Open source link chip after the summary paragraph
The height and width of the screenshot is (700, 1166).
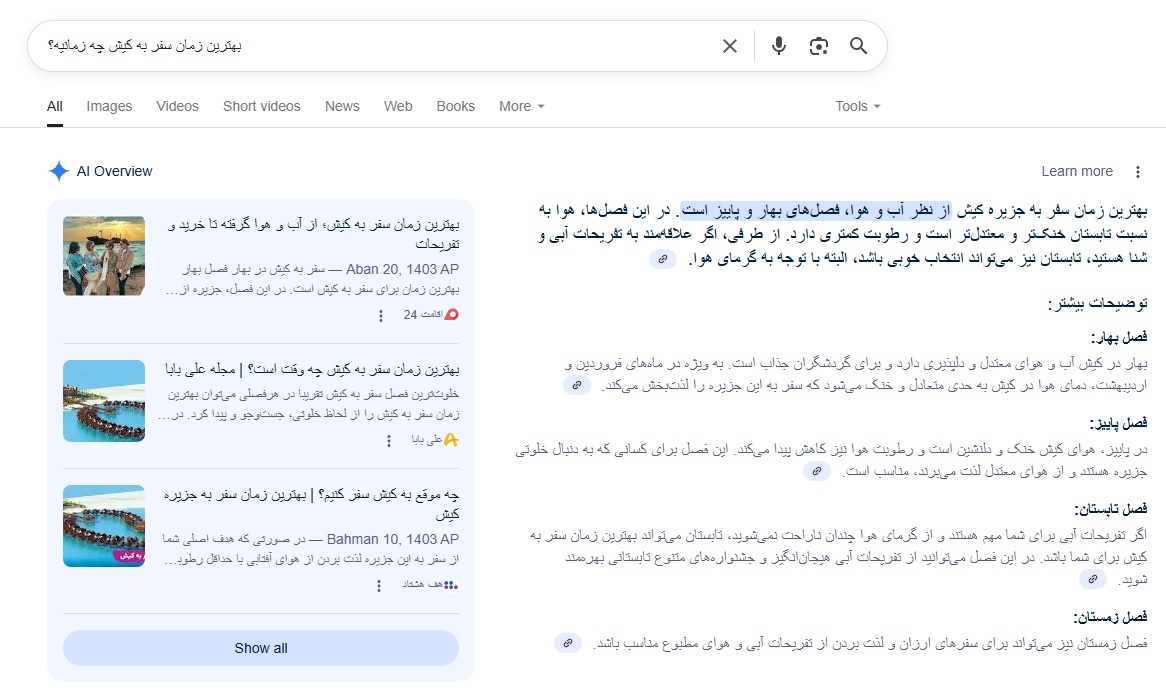pos(663,259)
